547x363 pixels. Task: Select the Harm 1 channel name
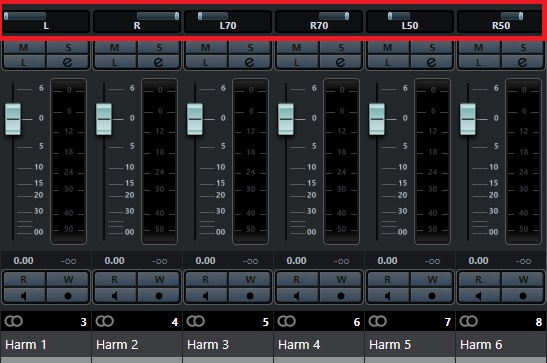click(26, 345)
